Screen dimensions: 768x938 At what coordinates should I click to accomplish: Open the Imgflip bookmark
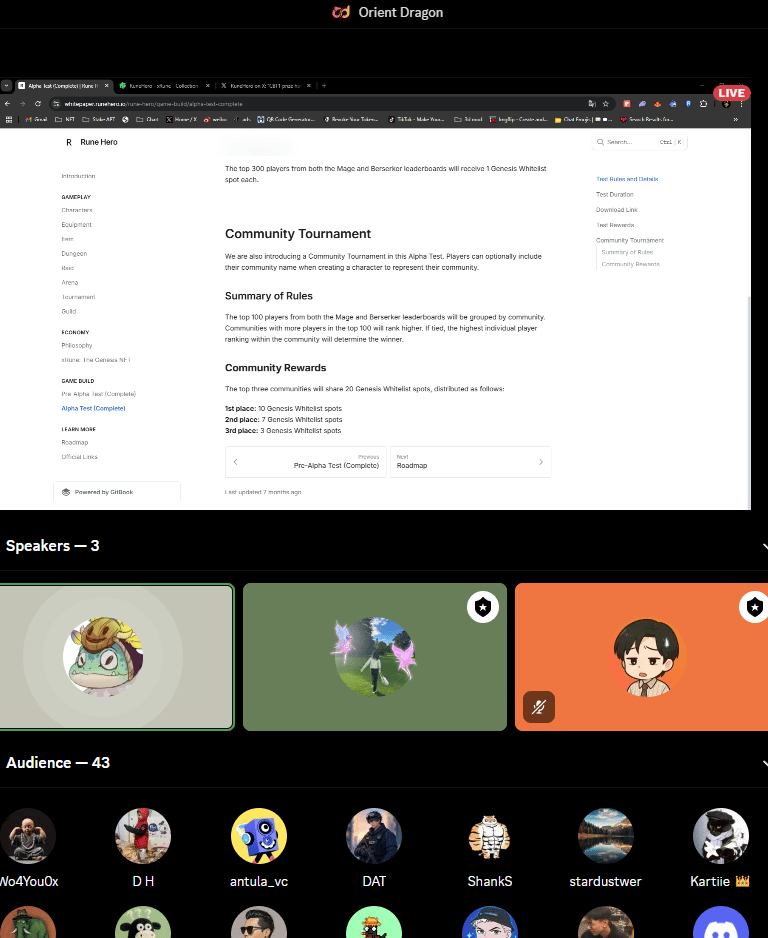(518, 119)
